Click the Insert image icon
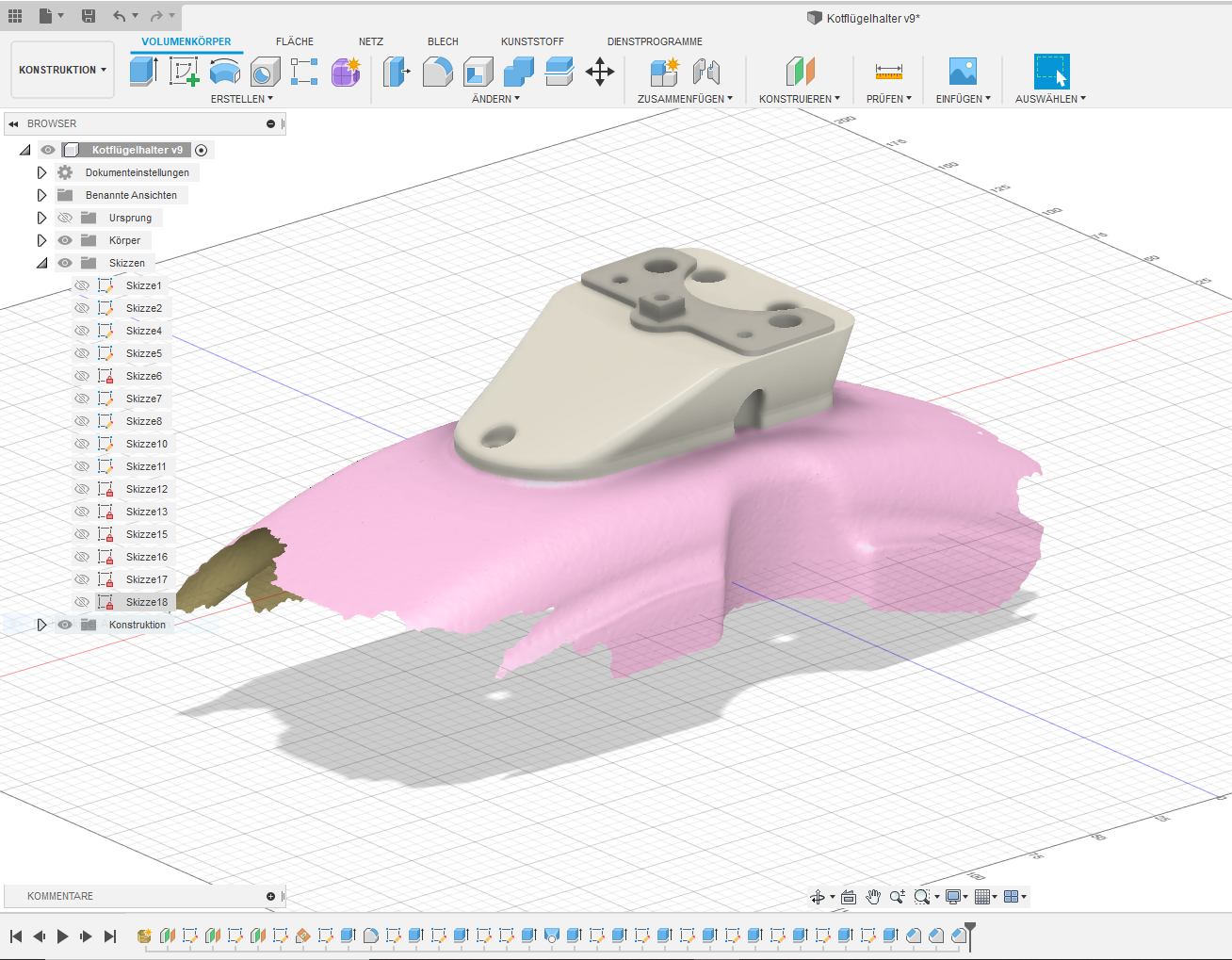The height and width of the screenshot is (960, 1232). pos(963,72)
